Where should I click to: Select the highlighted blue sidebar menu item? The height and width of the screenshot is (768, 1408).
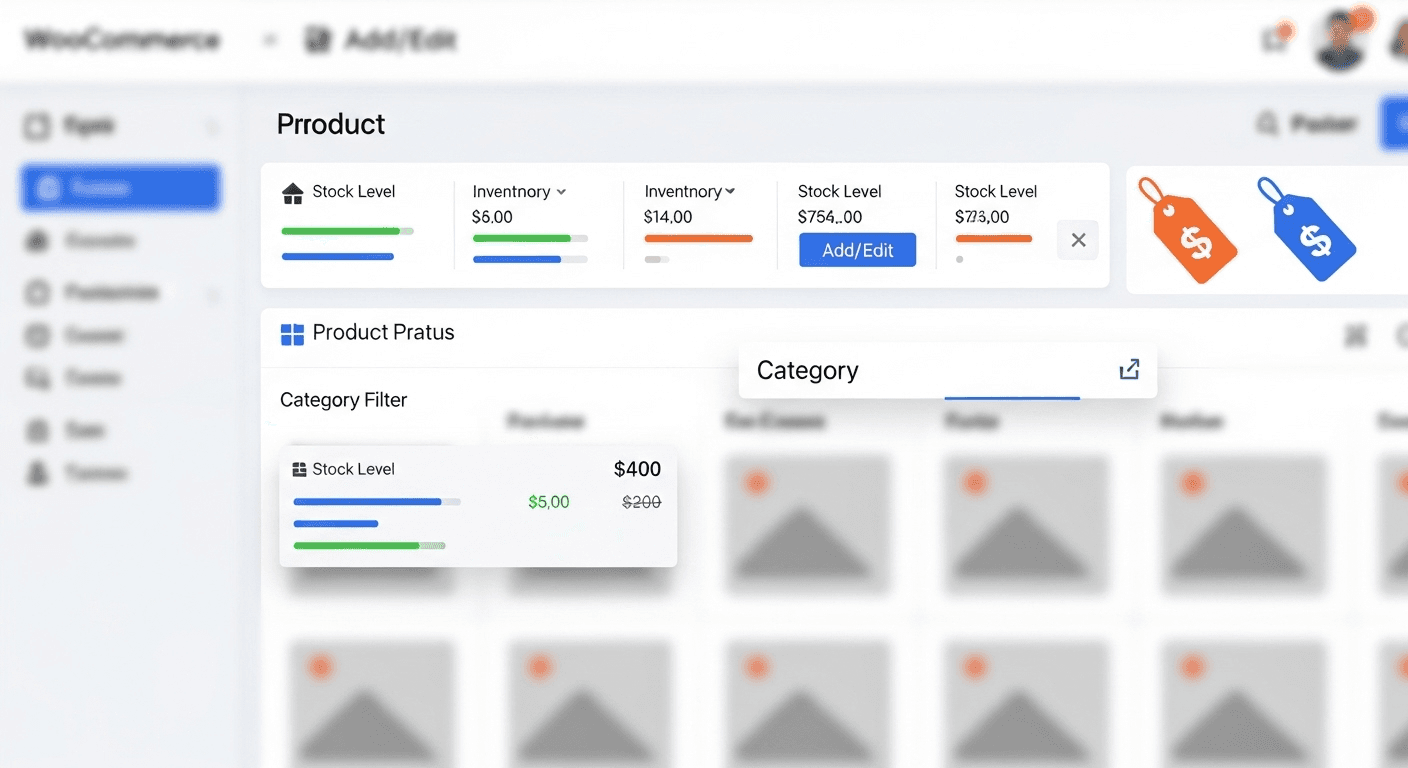(120, 188)
